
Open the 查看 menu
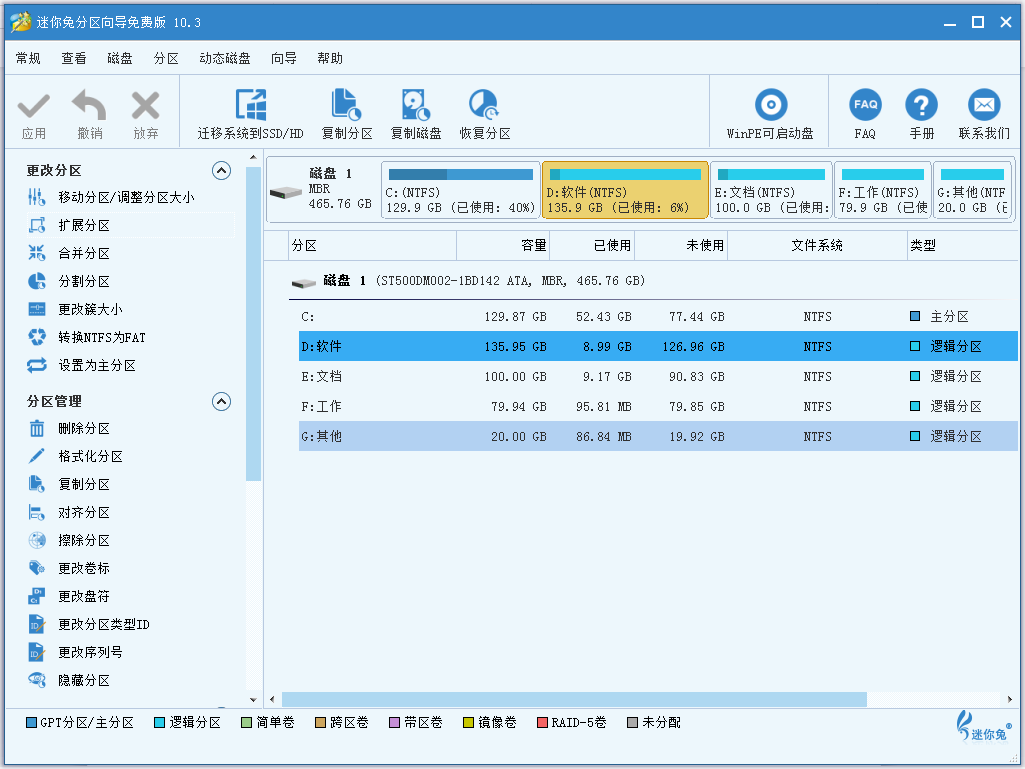[x=74, y=58]
